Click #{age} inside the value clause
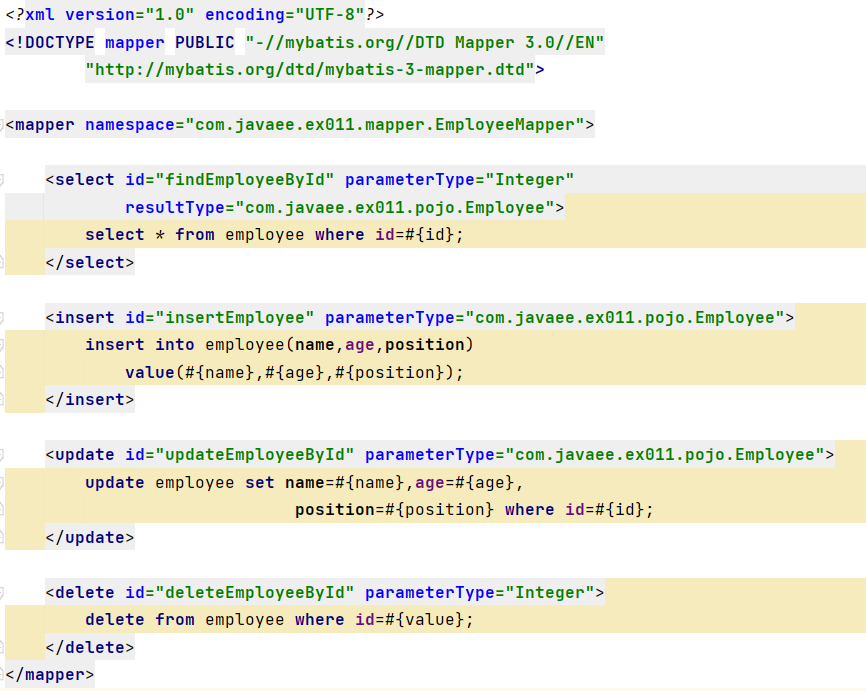 point(294,372)
